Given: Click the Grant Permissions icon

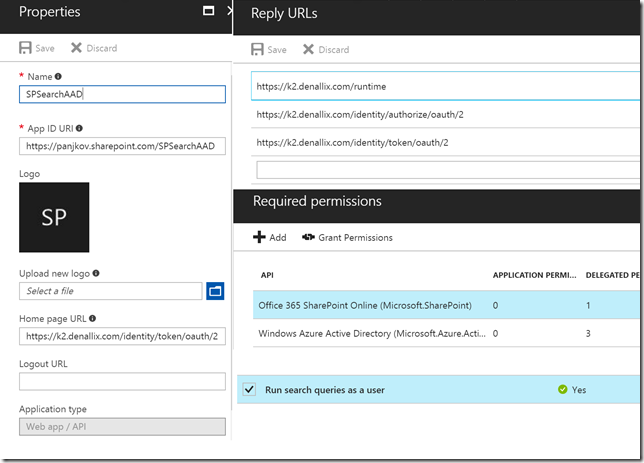Looking at the screenshot, I should pyautogui.click(x=308, y=237).
